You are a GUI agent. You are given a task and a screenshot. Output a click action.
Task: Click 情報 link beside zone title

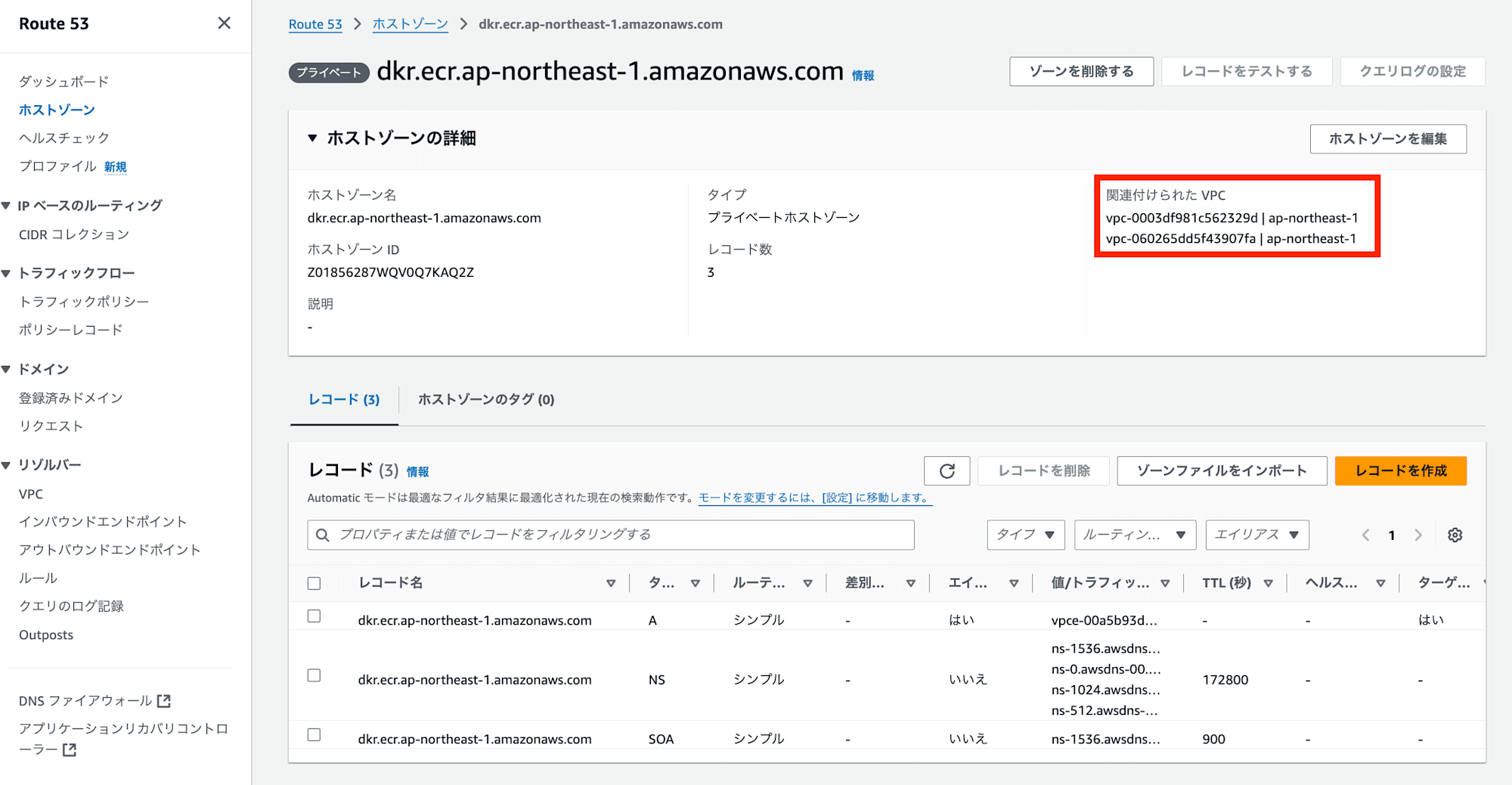pyautogui.click(x=863, y=75)
